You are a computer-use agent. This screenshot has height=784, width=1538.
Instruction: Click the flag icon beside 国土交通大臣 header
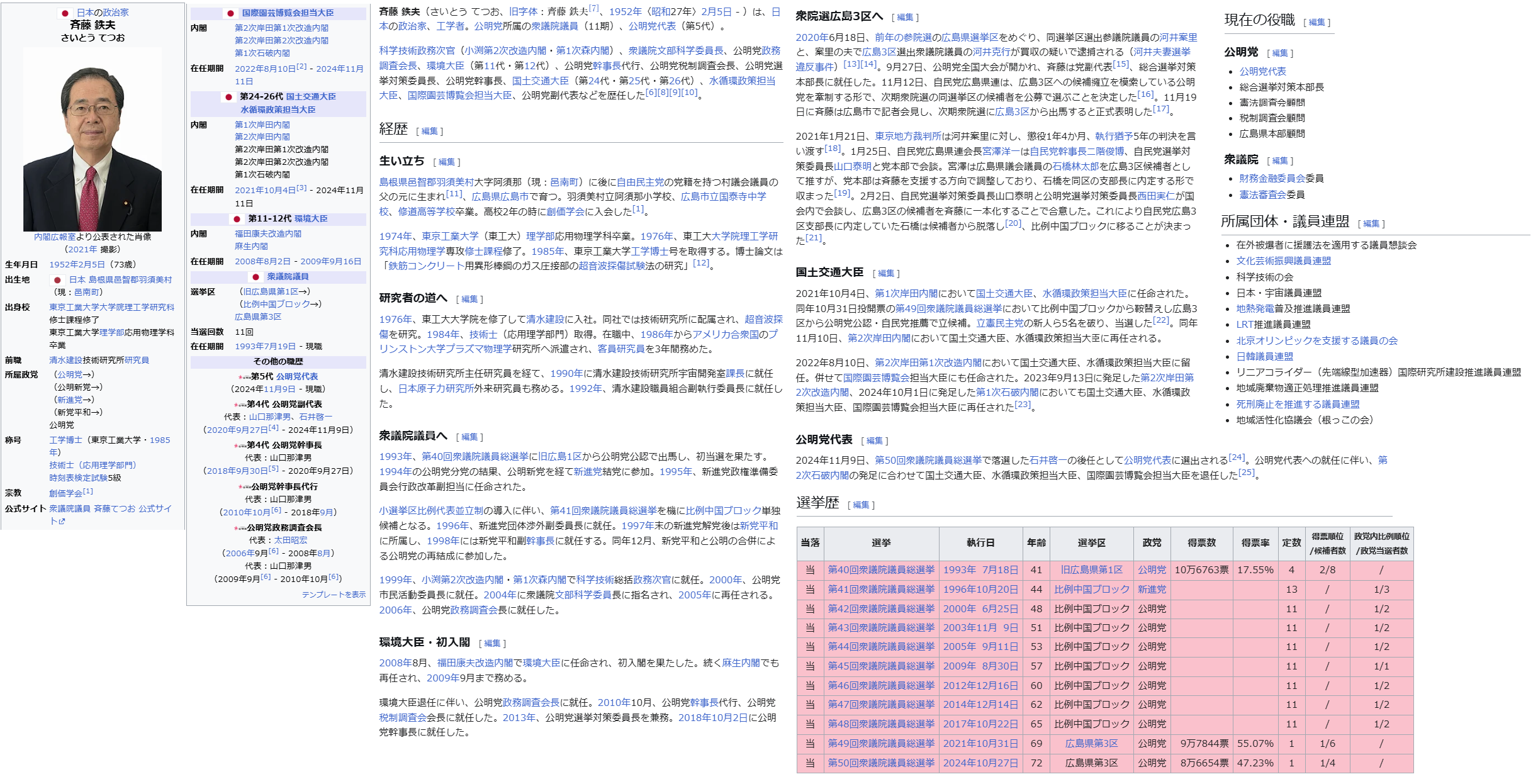click(x=228, y=97)
